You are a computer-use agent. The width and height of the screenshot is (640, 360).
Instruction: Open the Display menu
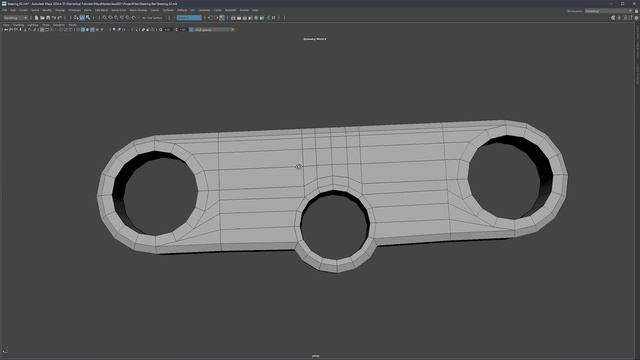tap(60, 10)
